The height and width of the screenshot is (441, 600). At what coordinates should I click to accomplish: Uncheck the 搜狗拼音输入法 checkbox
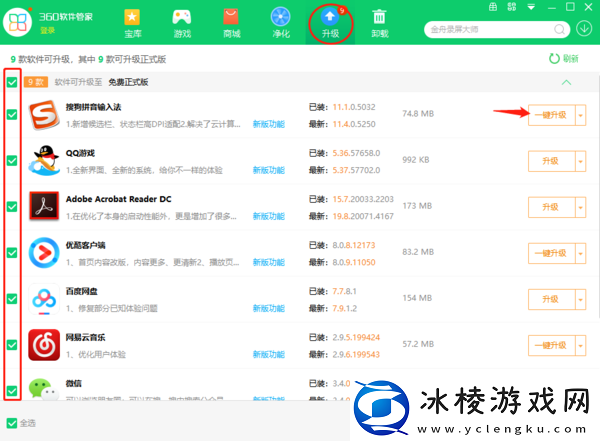click(12, 114)
